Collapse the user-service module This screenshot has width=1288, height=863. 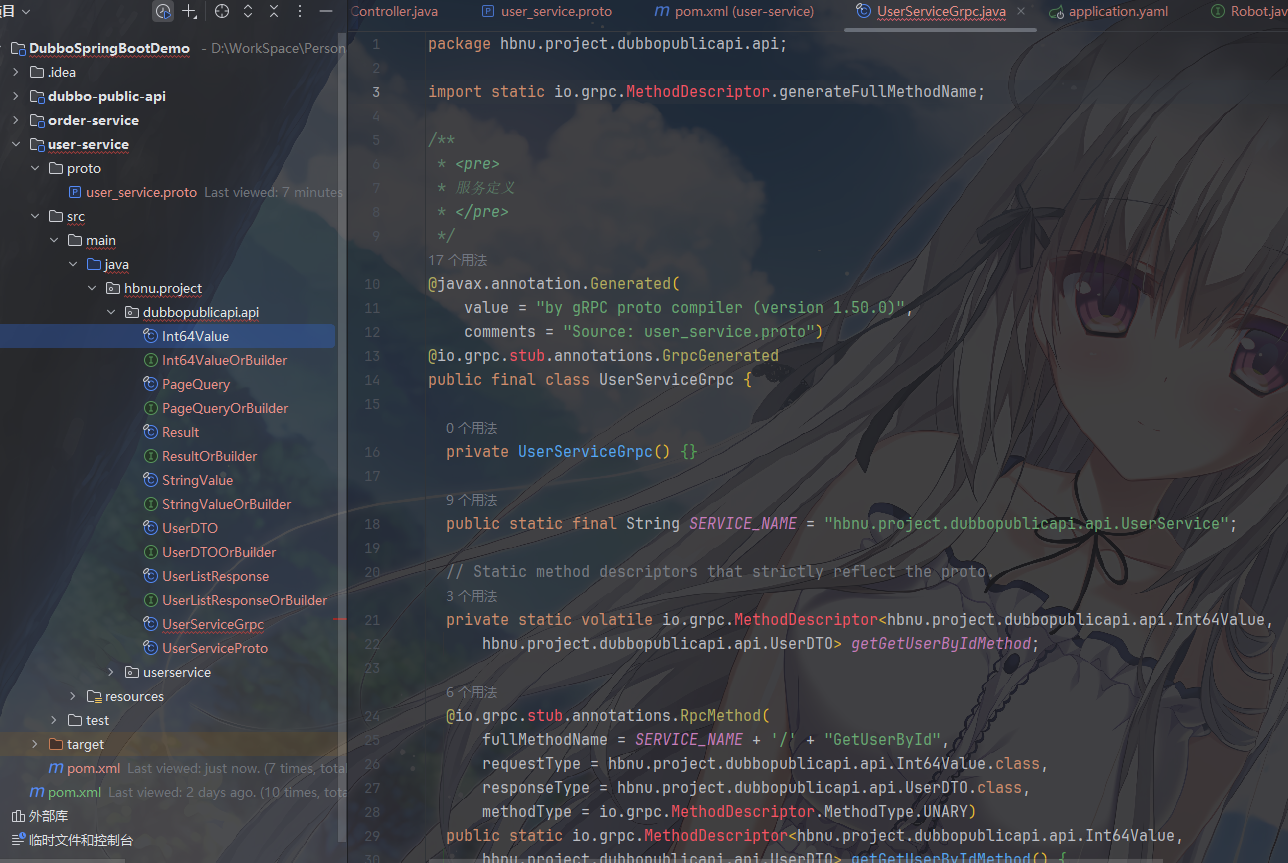(16, 144)
